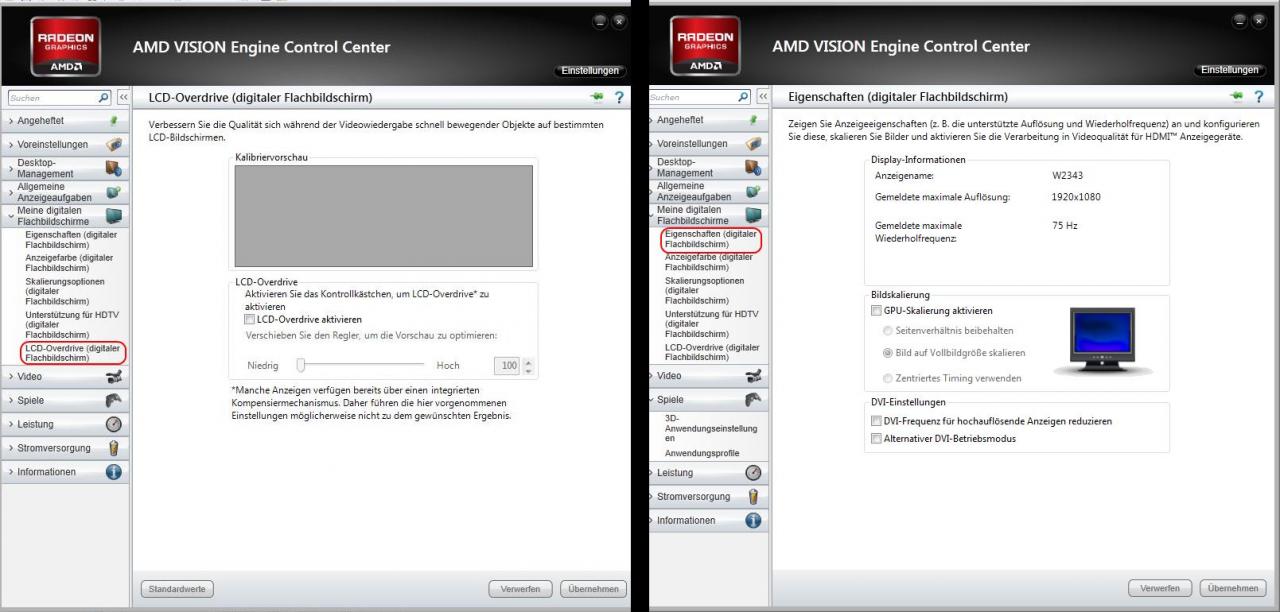Expand Leistung chevron in left window sidebar
The width and height of the screenshot is (1280, 612).
coord(10,424)
